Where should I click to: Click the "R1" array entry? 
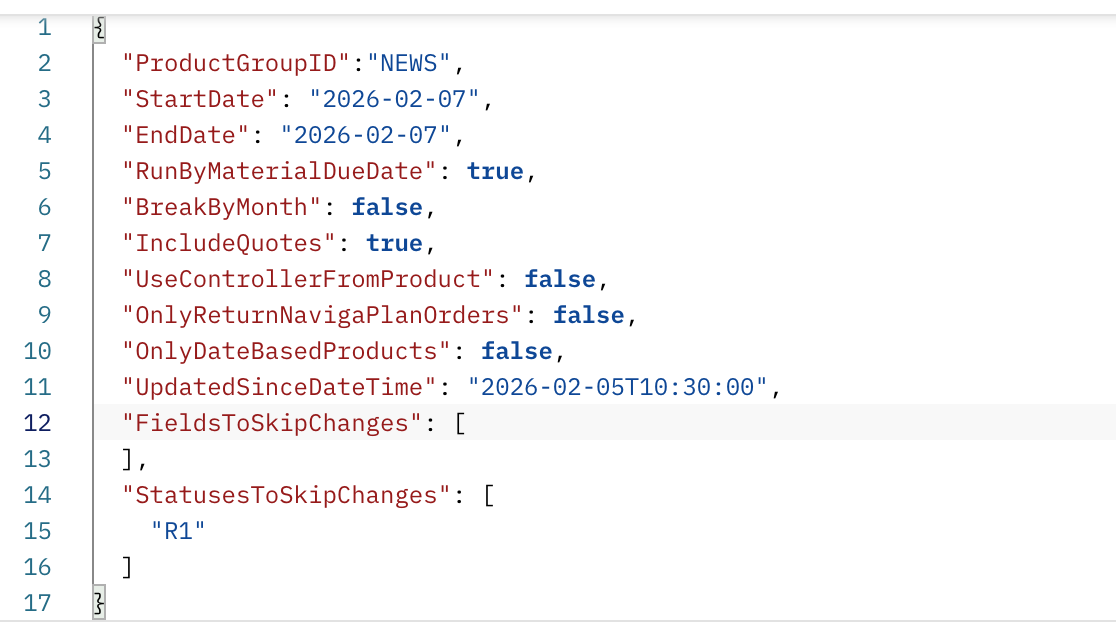(x=178, y=531)
